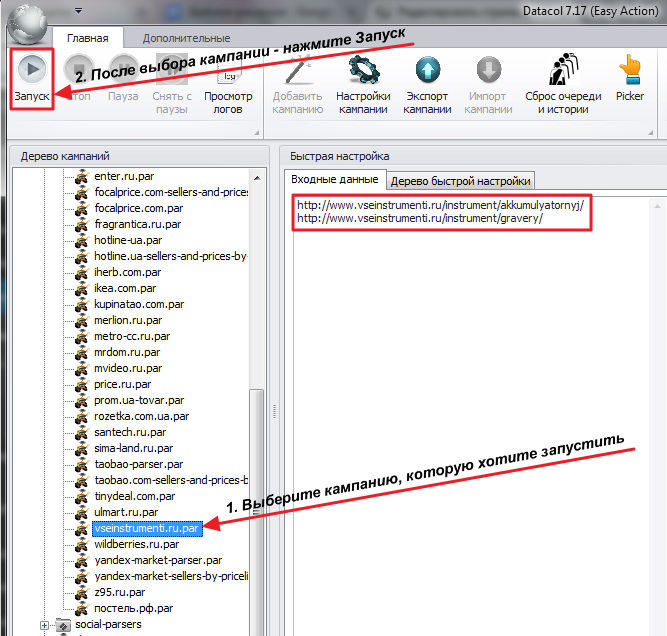Select metro-cc.ru.par campaign
This screenshot has height=636, width=667.
click(132, 337)
